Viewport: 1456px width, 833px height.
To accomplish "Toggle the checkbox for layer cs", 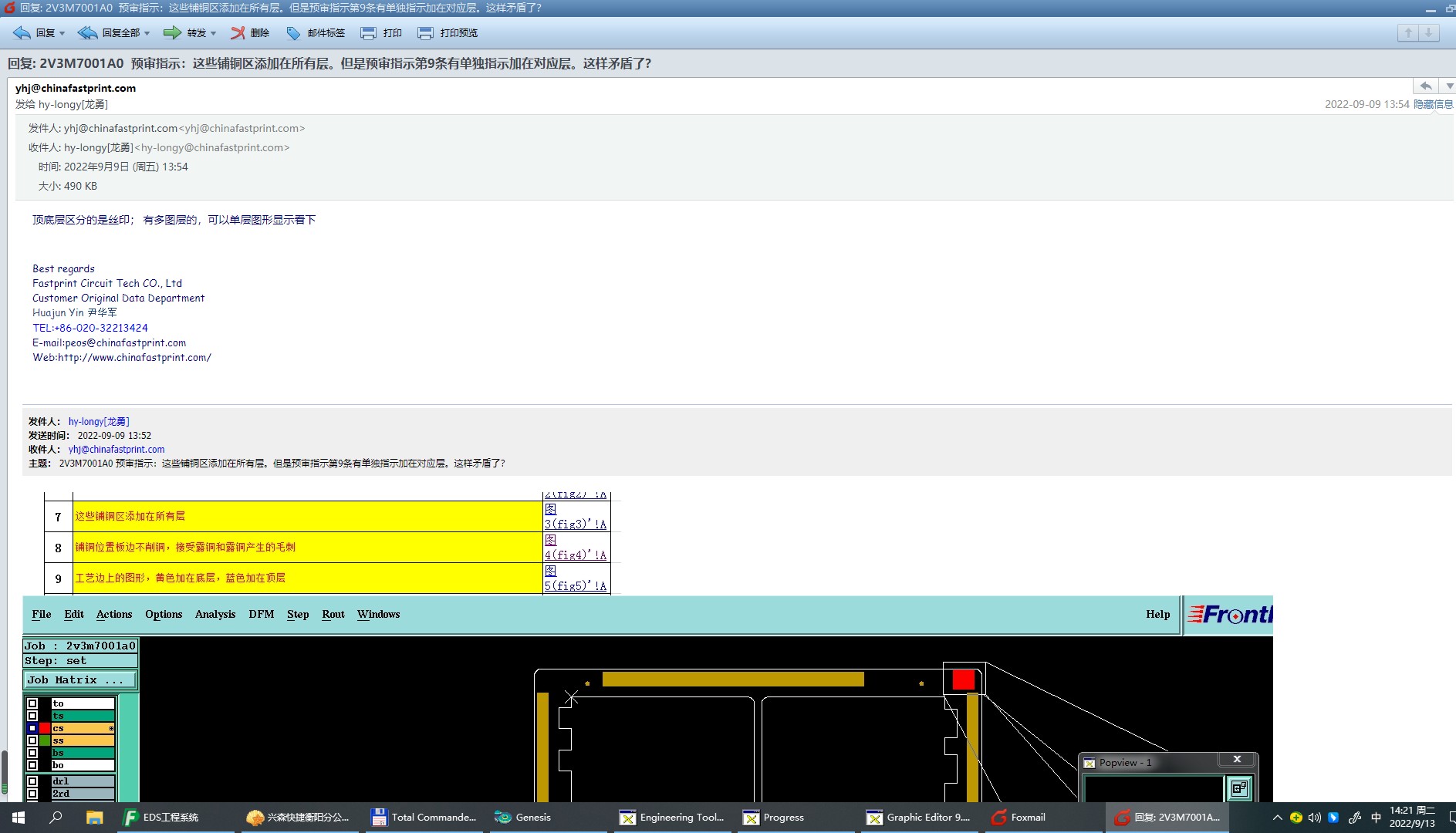I will 32,728.
